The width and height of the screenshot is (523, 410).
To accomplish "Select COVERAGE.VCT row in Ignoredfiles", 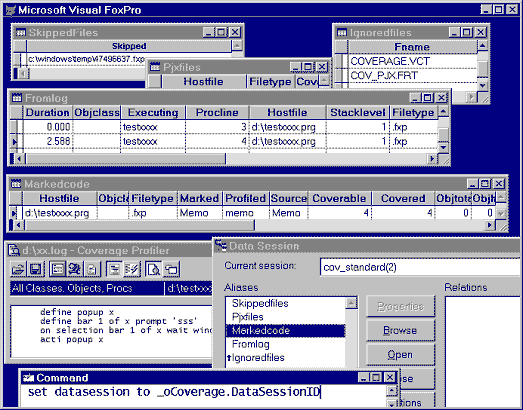I will click(x=413, y=61).
